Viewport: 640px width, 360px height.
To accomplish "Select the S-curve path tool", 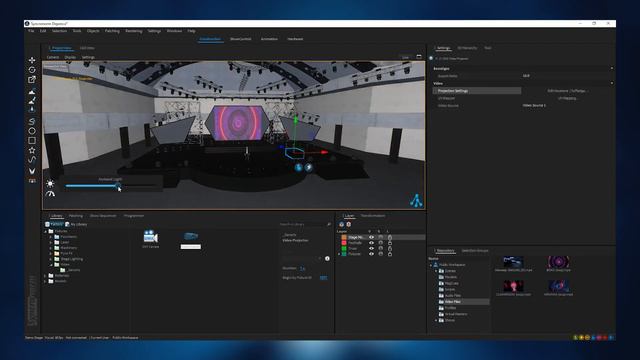I will coord(32,121).
